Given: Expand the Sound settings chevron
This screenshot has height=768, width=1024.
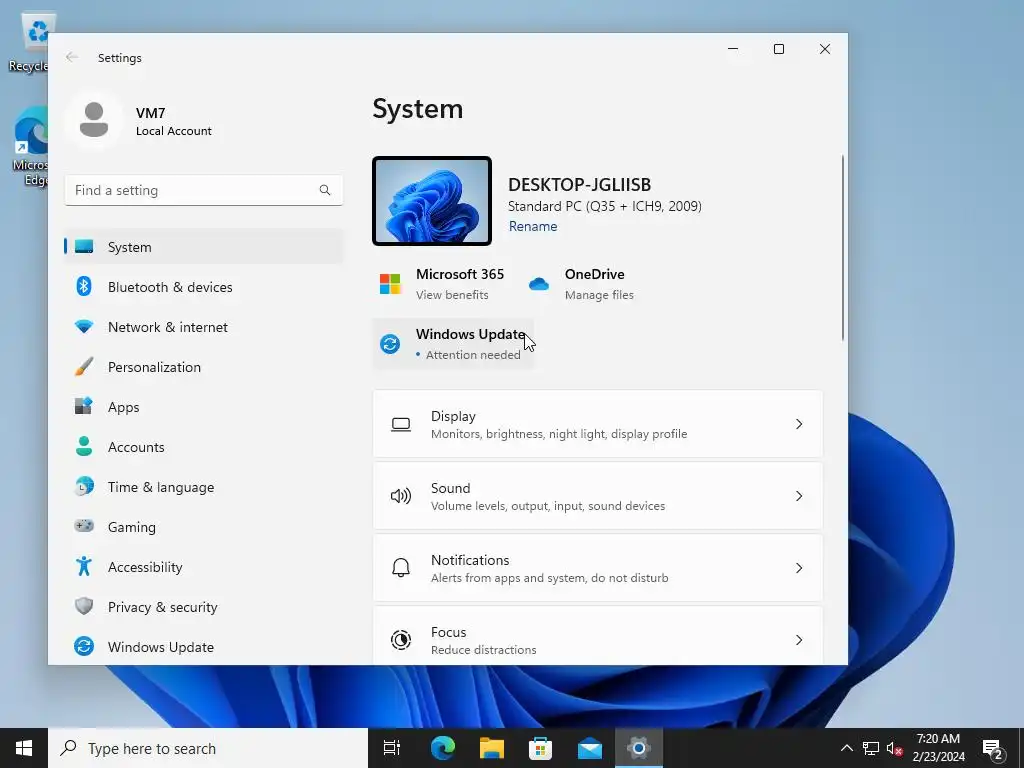Looking at the screenshot, I should pyautogui.click(x=799, y=496).
